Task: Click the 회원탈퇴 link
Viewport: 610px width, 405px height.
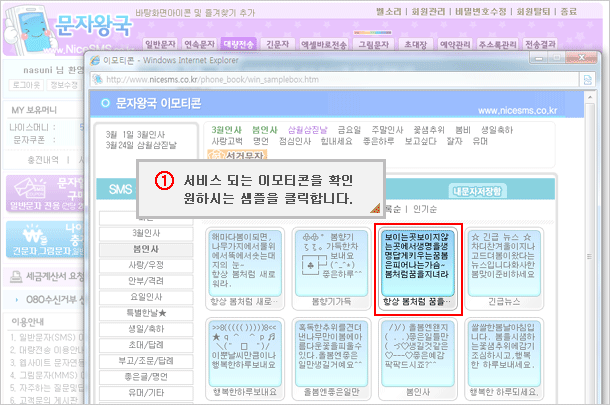Action: (x=533, y=12)
